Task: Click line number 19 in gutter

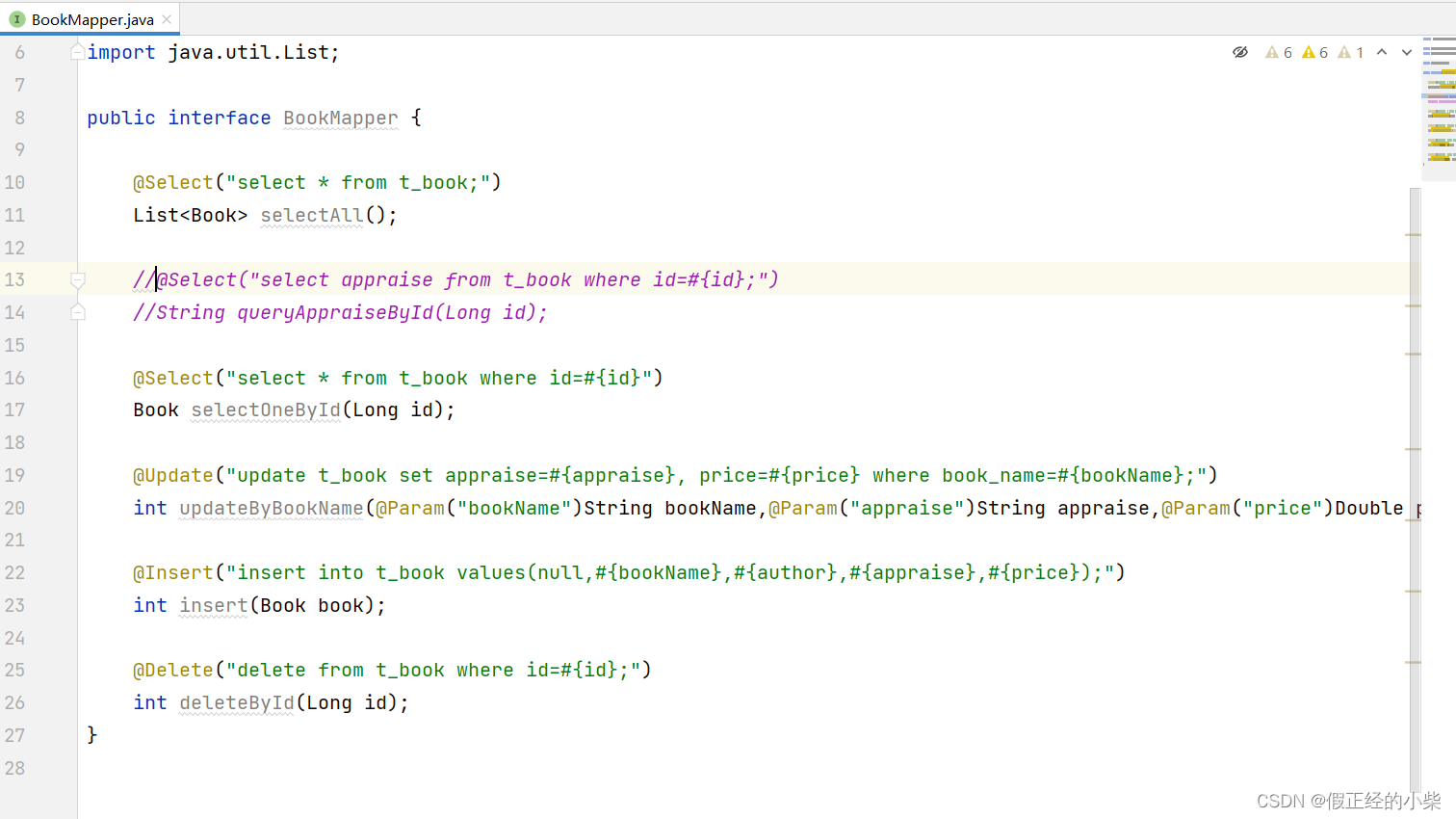Action: click(x=14, y=475)
